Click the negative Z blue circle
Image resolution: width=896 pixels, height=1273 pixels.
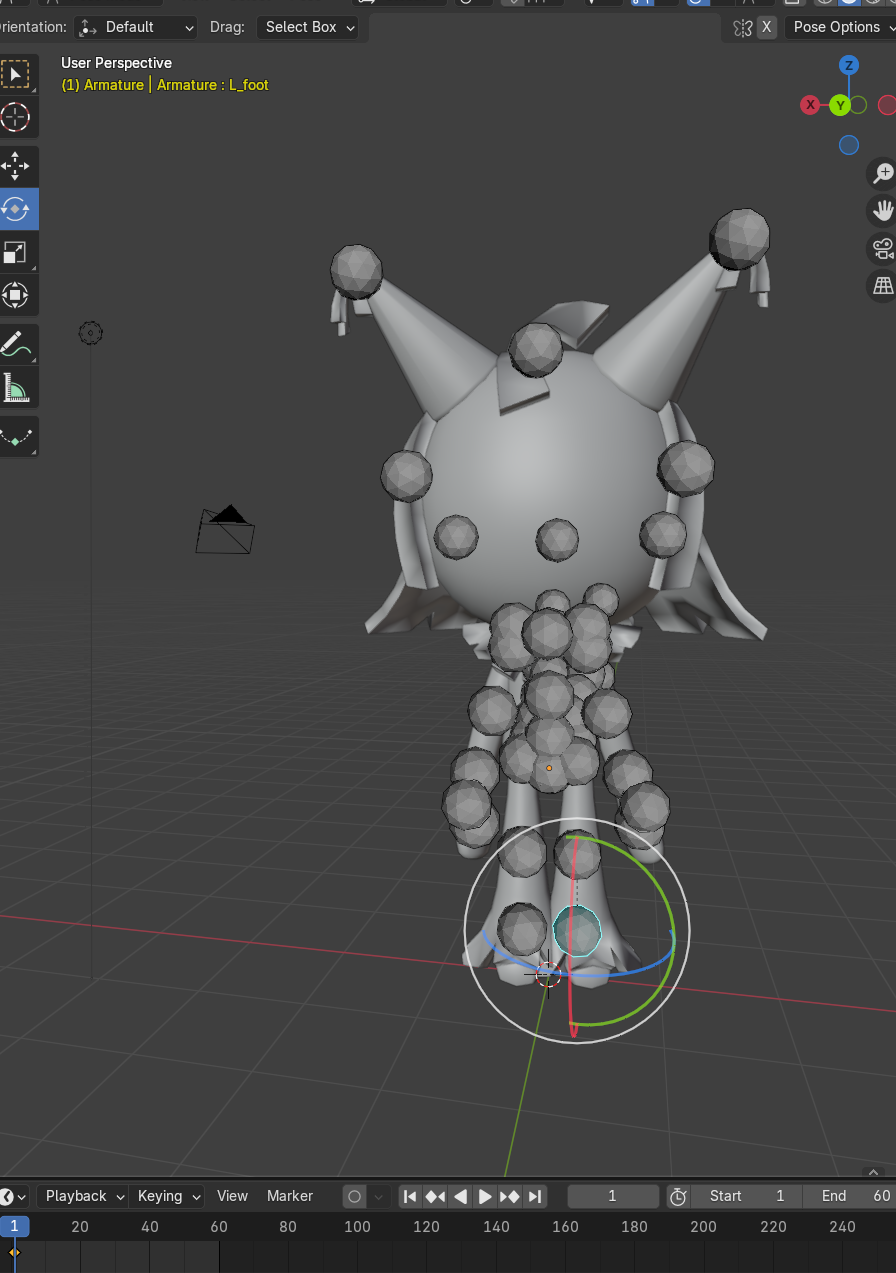[x=849, y=145]
